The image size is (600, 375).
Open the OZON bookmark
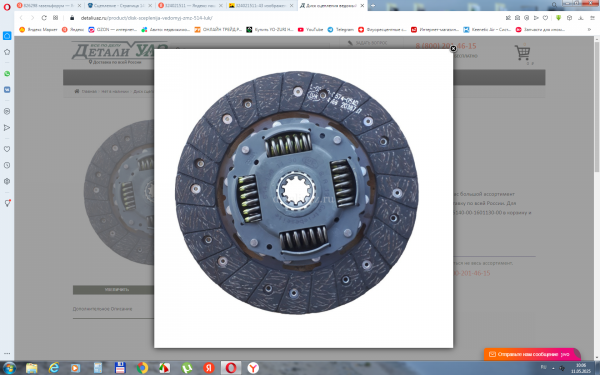(x=112, y=29)
